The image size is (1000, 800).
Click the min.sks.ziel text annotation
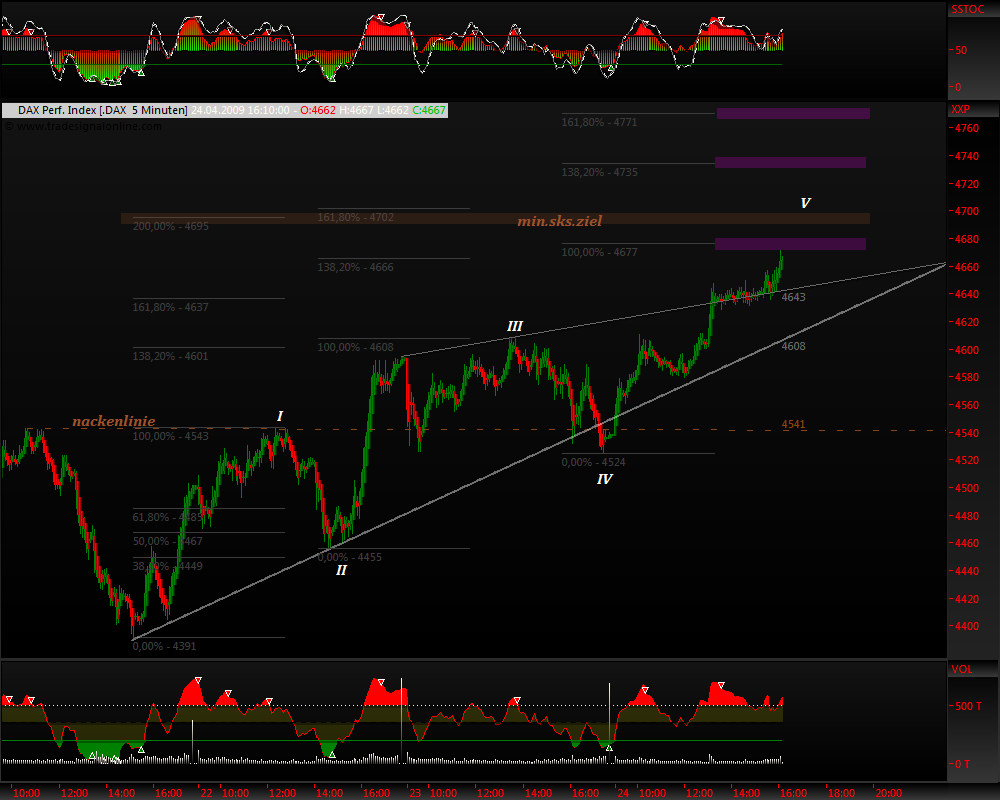[559, 220]
